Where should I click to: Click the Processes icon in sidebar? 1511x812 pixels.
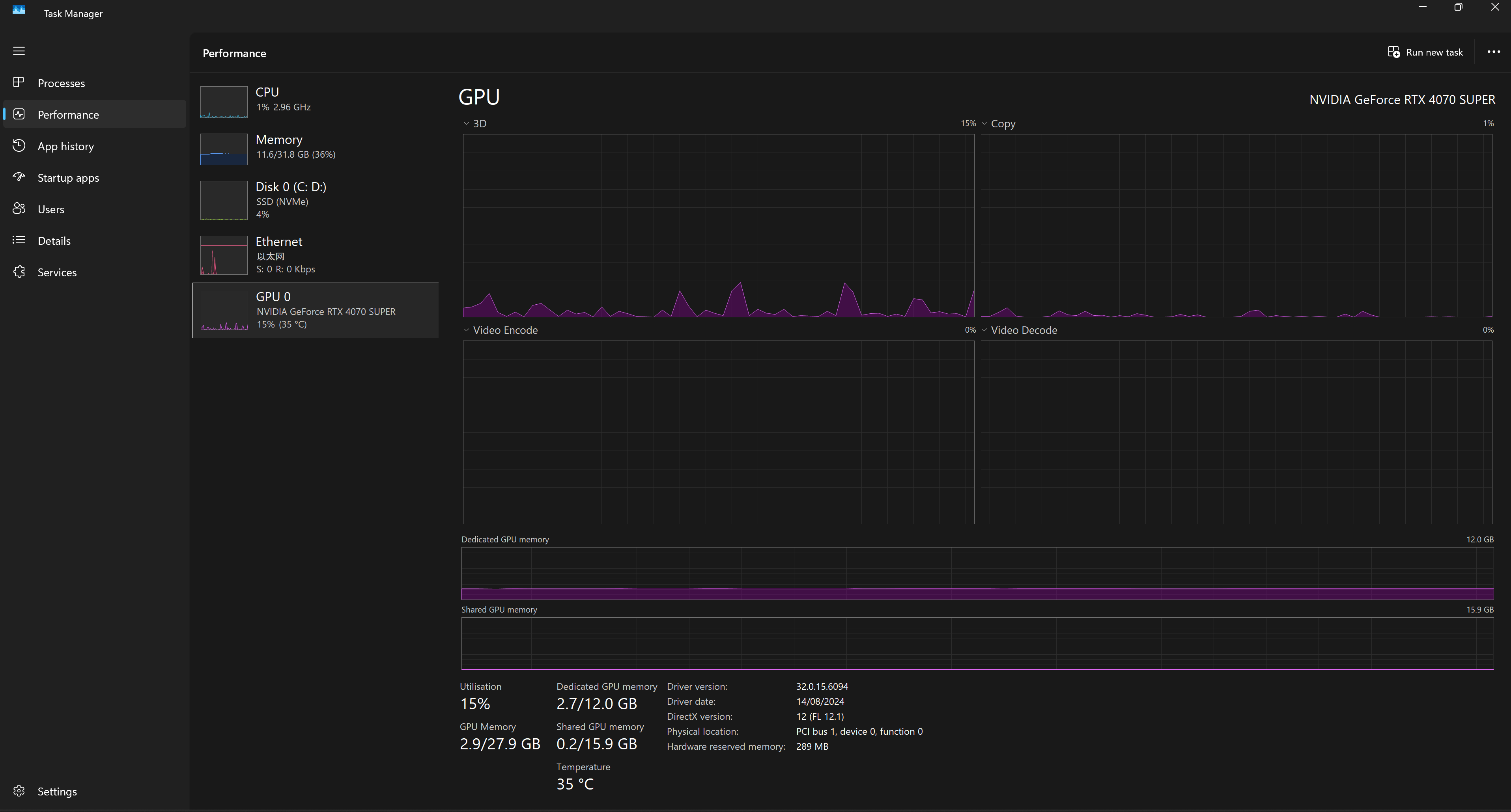point(19,83)
